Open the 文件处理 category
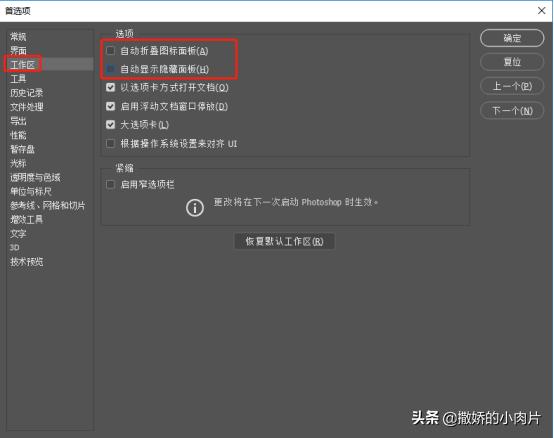Screen dimensions: 554x438 tap(26, 107)
